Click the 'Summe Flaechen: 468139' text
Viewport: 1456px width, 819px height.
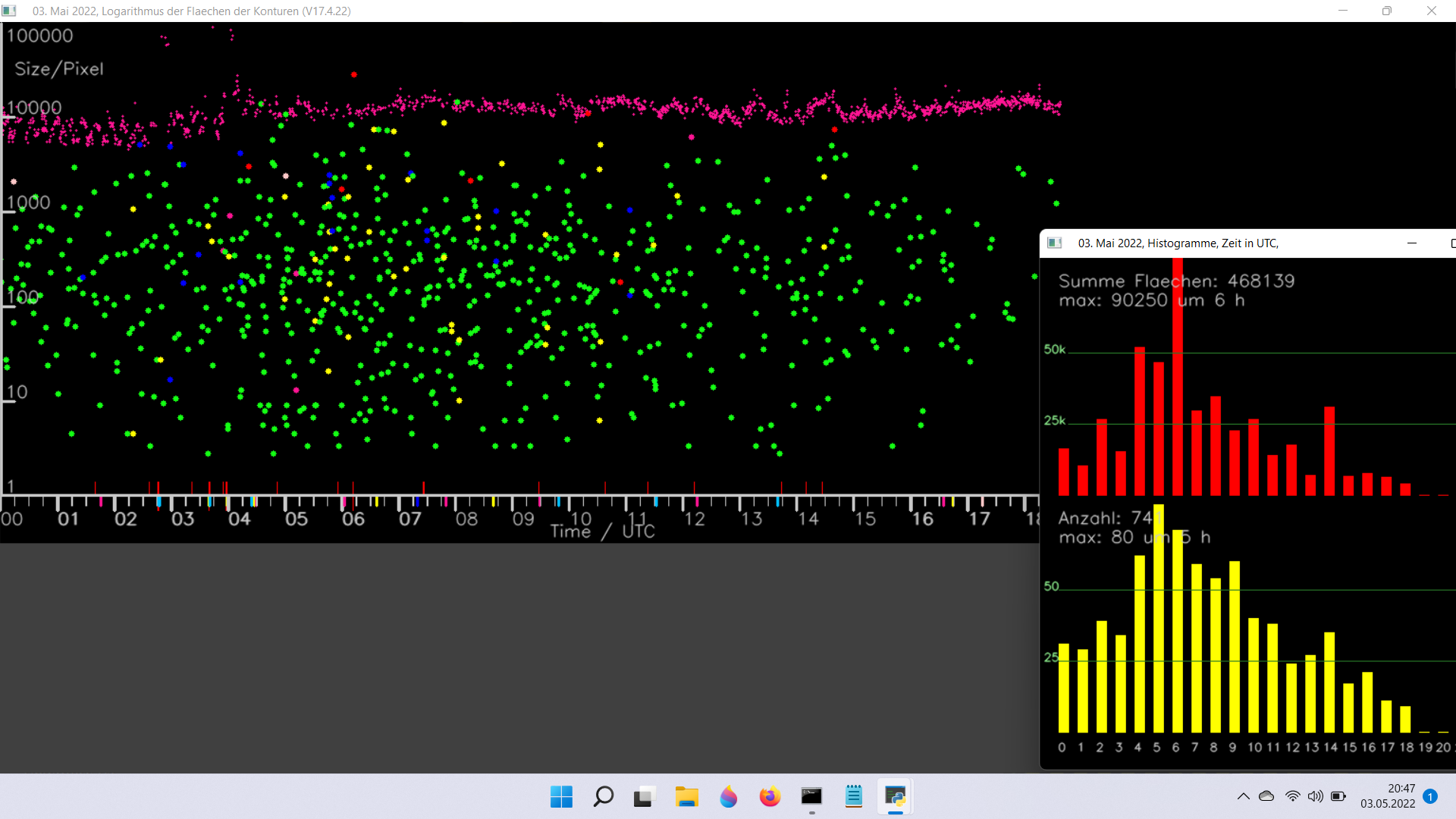click(x=1177, y=281)
